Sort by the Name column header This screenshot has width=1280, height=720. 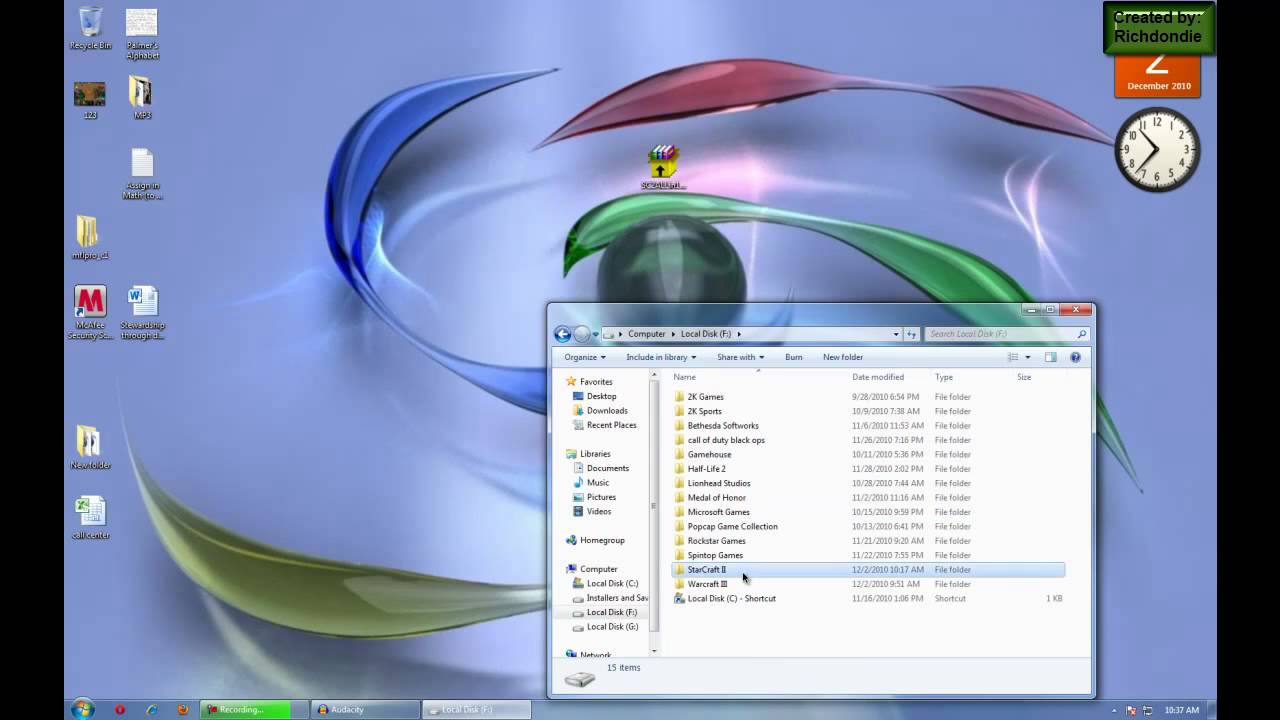(684, 377)
